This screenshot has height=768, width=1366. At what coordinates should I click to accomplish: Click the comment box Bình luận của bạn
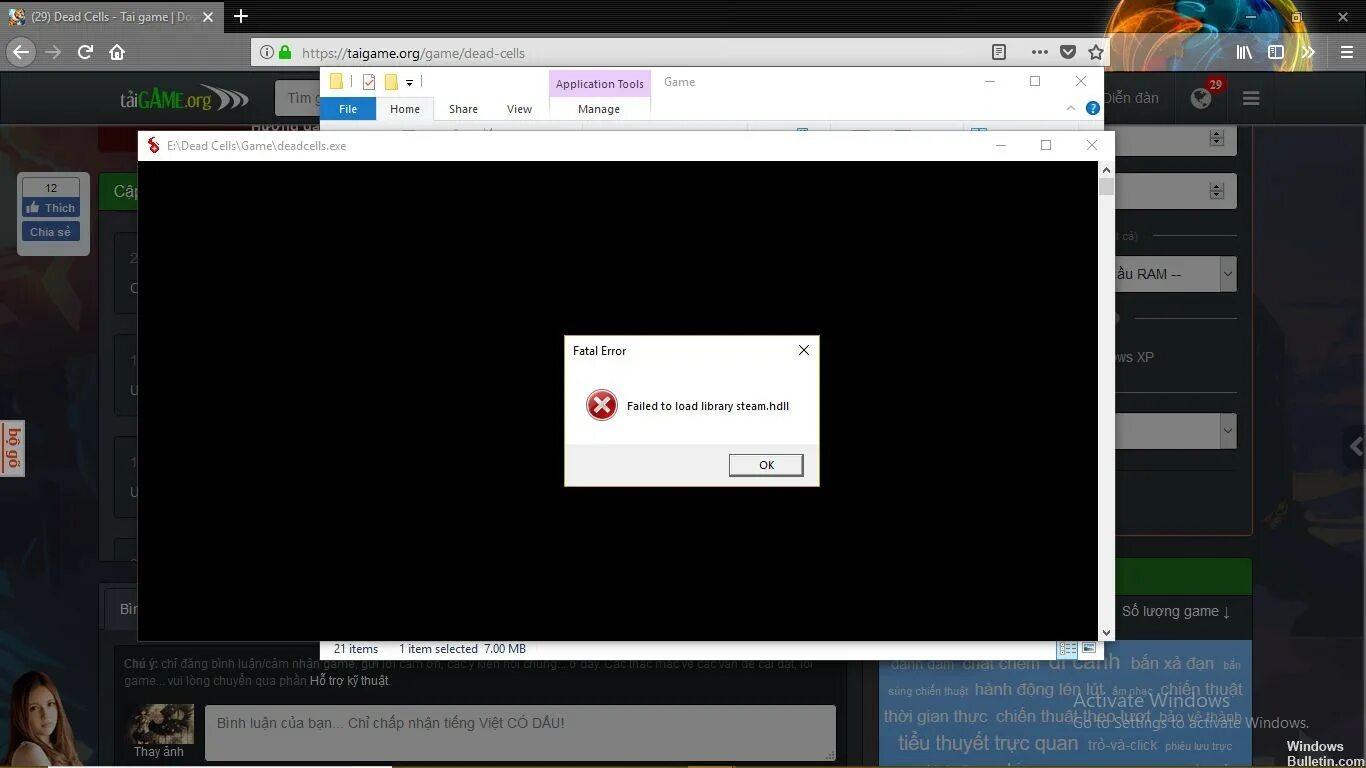tap(520, 733)
